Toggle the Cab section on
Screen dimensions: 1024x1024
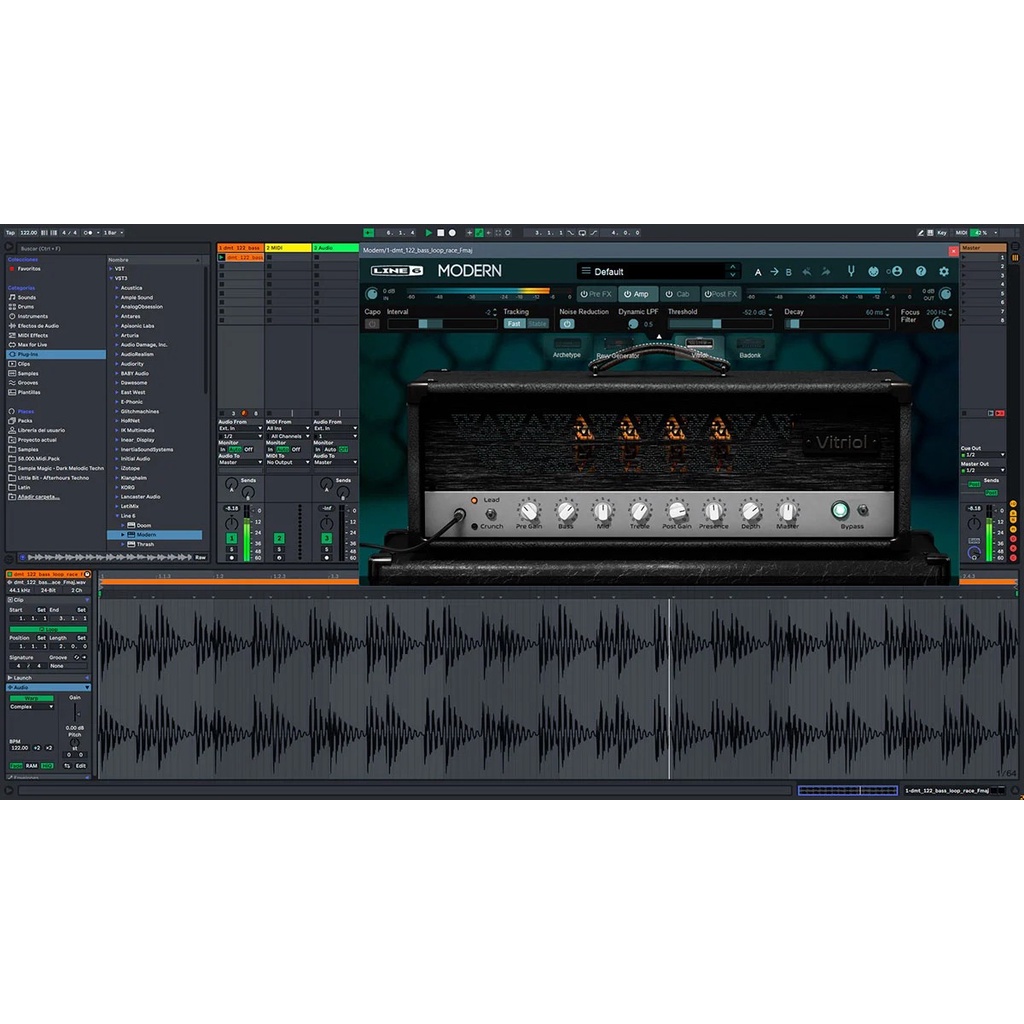coord(679,294)
